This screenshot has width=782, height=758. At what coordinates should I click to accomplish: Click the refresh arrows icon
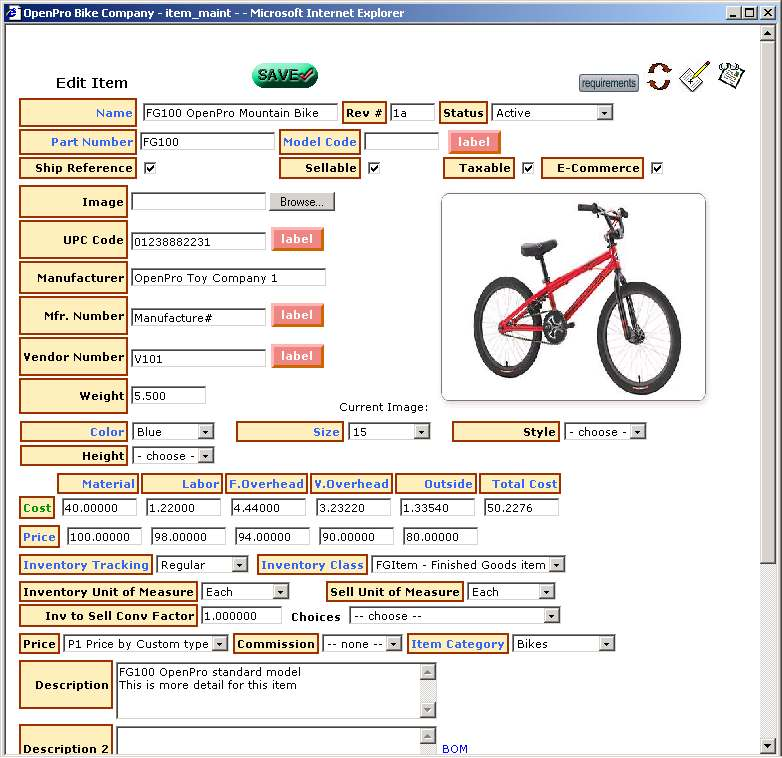[x=659, y=77]
